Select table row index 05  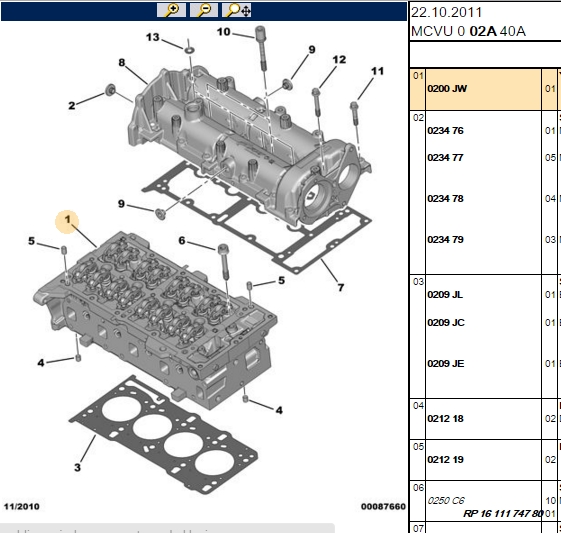pos(418,446)
